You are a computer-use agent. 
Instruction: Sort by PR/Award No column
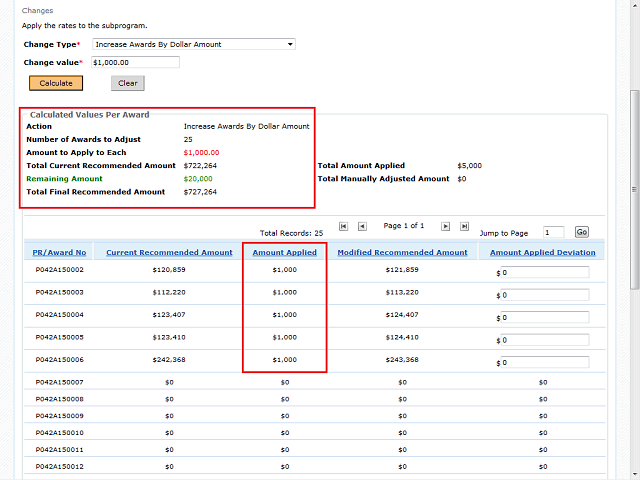(60, 253)
